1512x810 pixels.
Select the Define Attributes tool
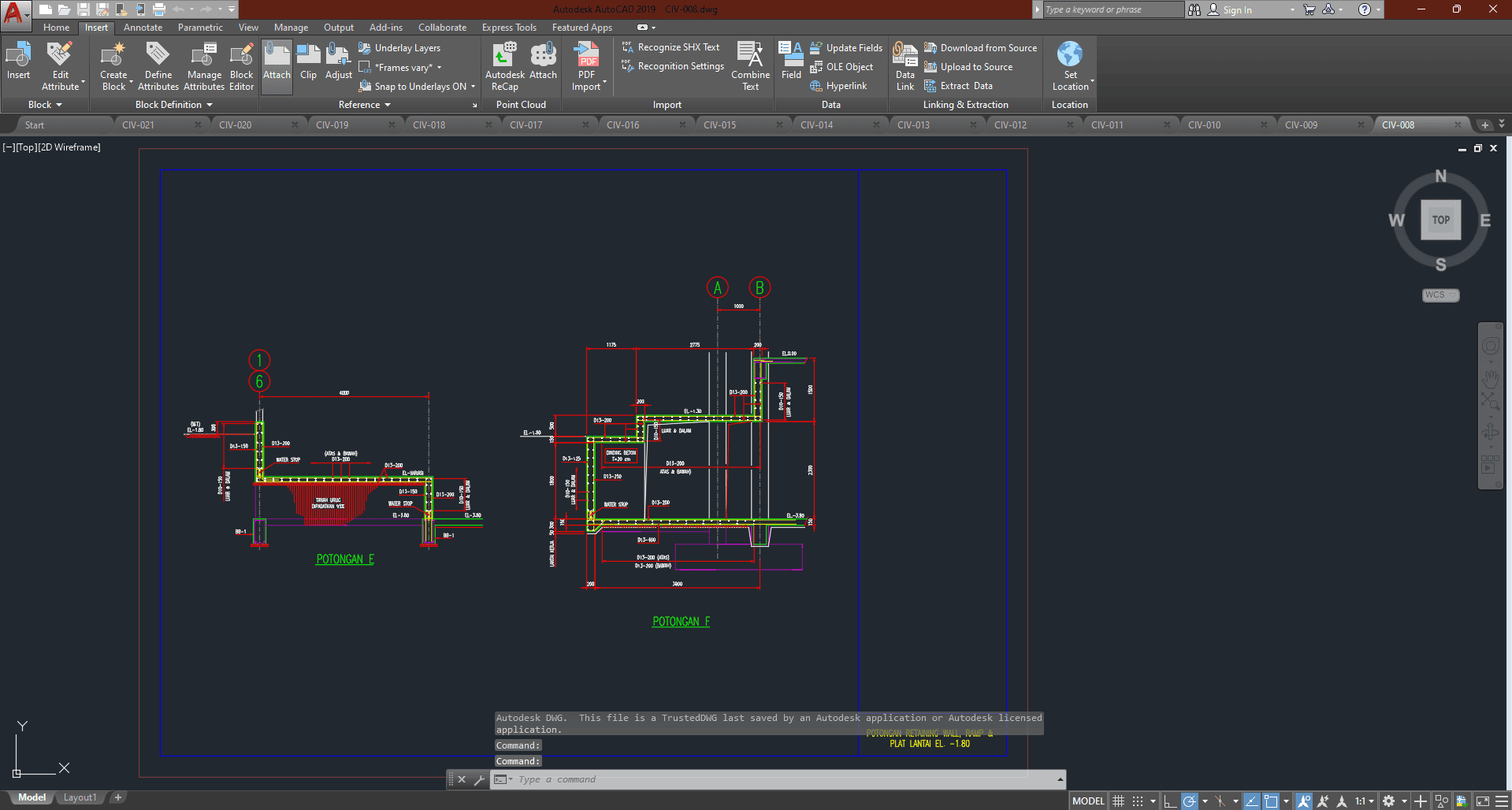point(158,66)
